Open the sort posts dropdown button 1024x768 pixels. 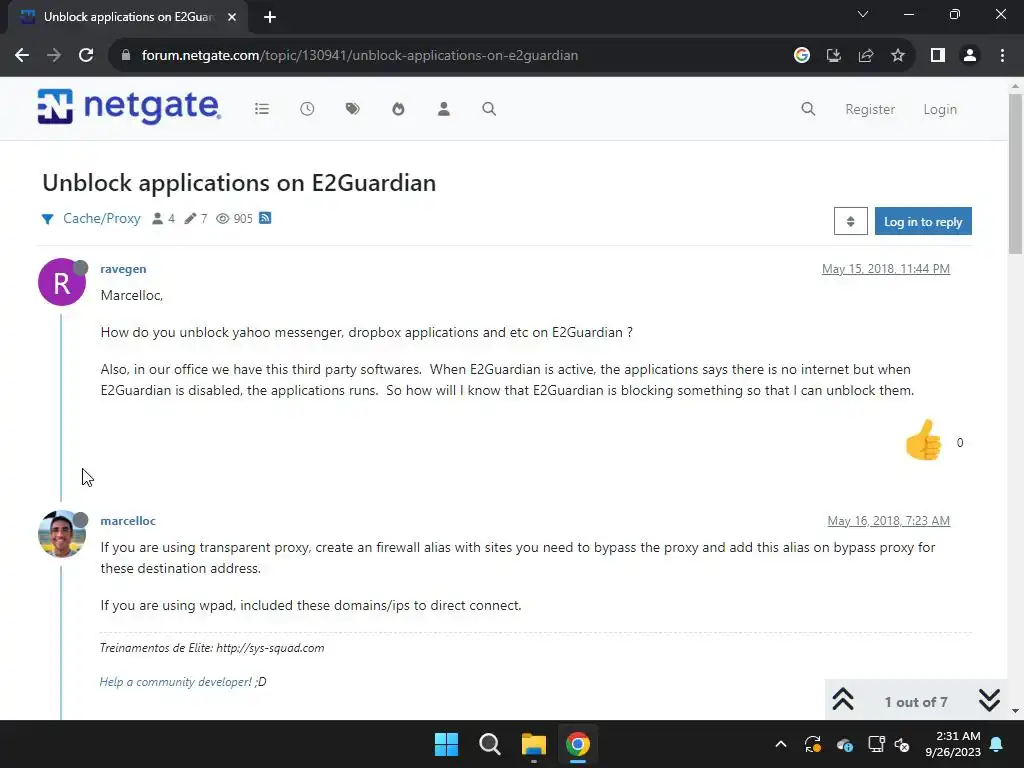click(850, 221)
